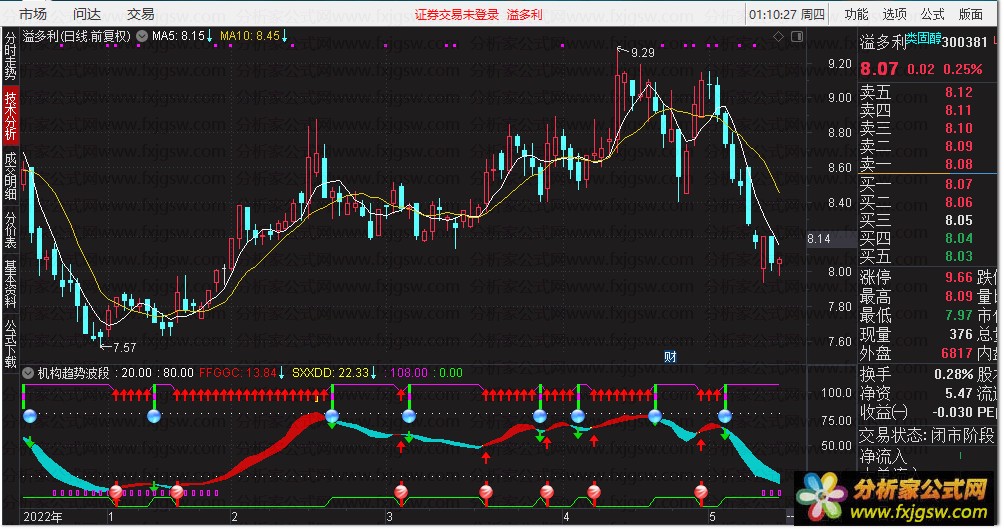Click month 3 on the time axis
The width and height of the screenshot is (1004, 529).
pos(389,517)
